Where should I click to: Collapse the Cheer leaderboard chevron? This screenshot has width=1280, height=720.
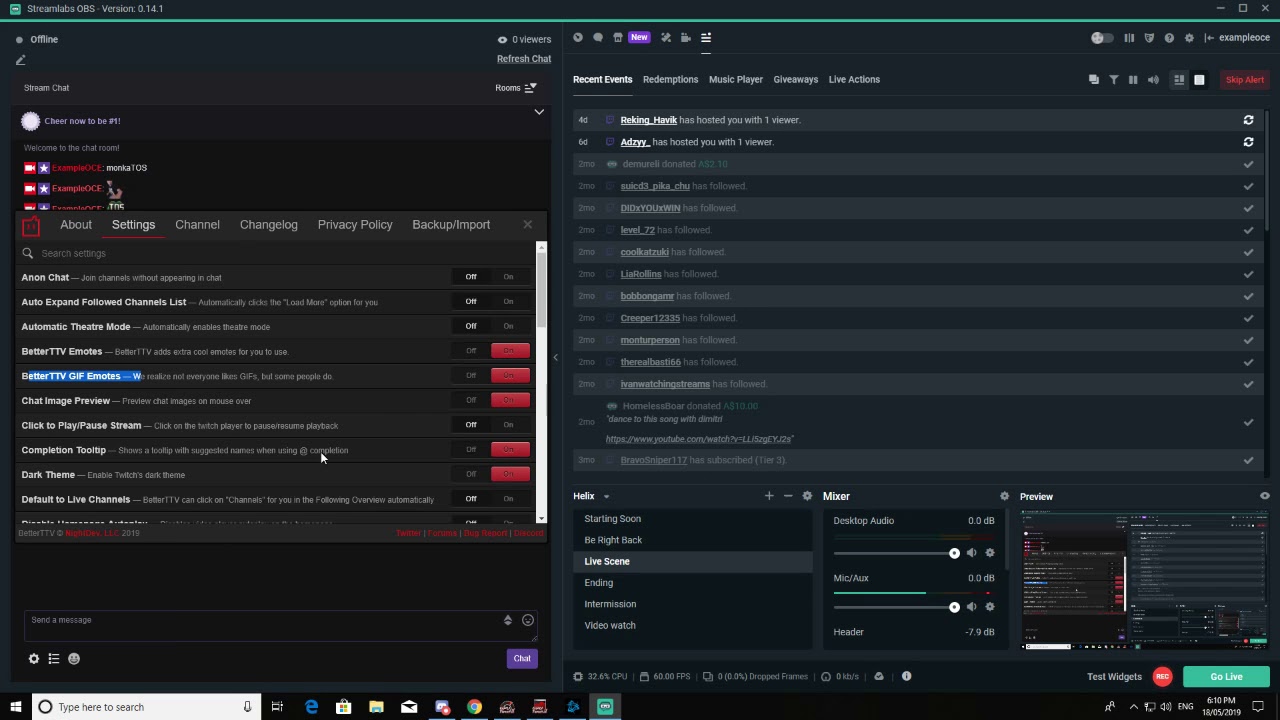[x=539, y=112]
